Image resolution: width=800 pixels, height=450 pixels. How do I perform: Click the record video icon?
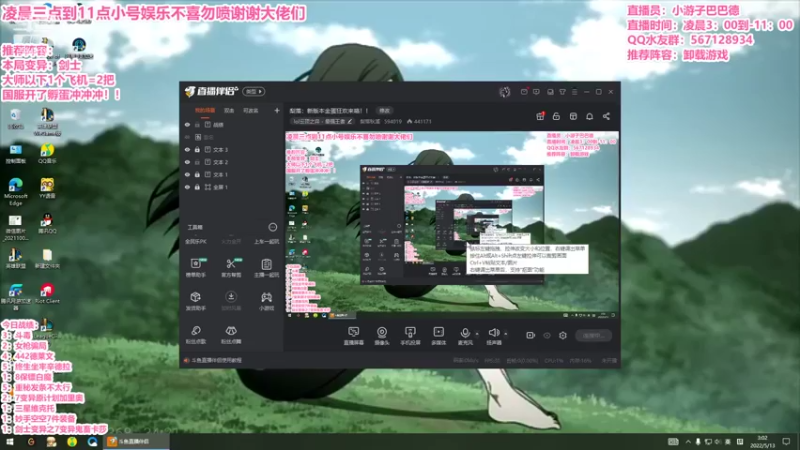[531, 335]
